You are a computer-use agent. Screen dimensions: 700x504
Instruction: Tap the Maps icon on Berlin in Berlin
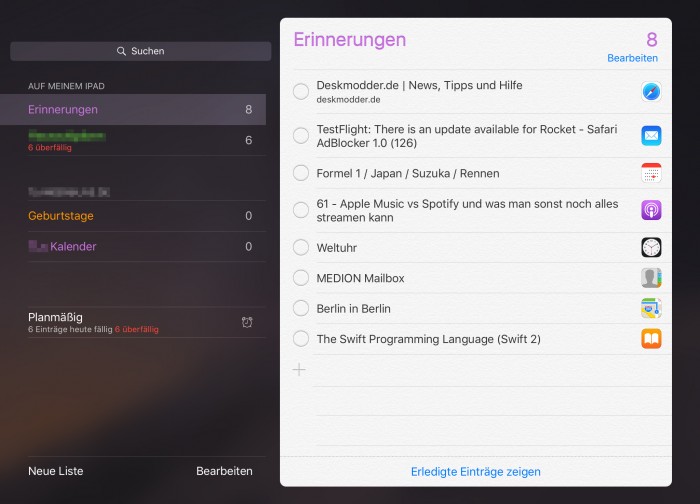pos(651,308)
